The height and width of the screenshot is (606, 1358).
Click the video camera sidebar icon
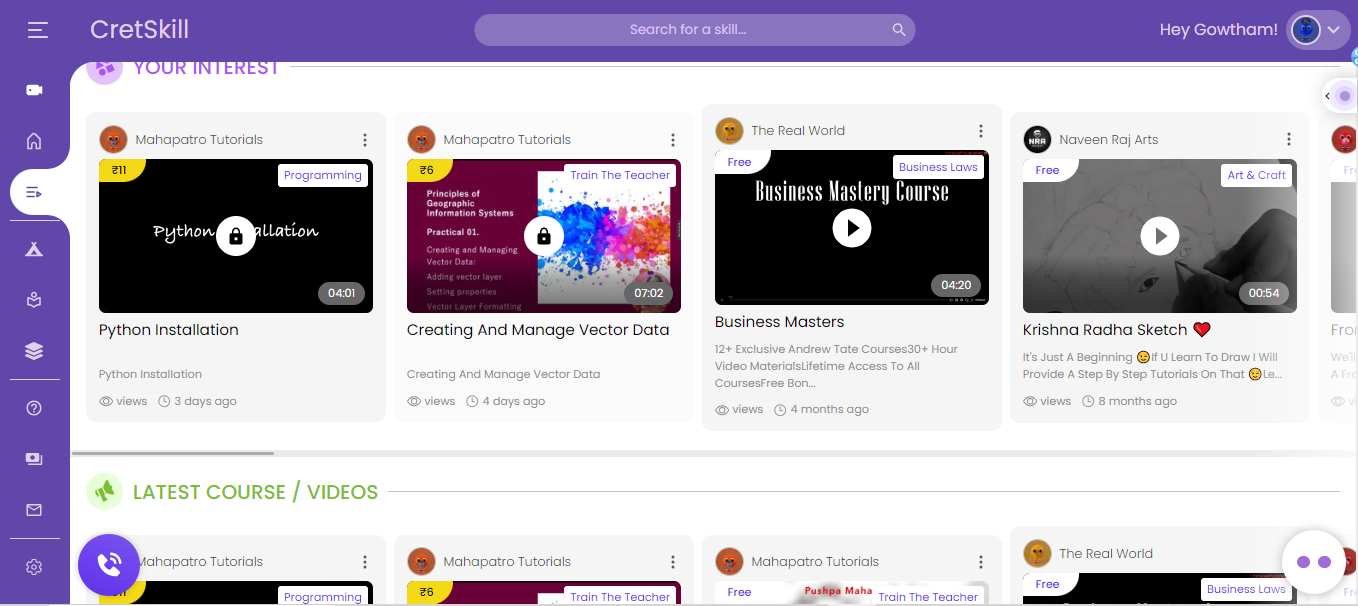pos(34,90)
